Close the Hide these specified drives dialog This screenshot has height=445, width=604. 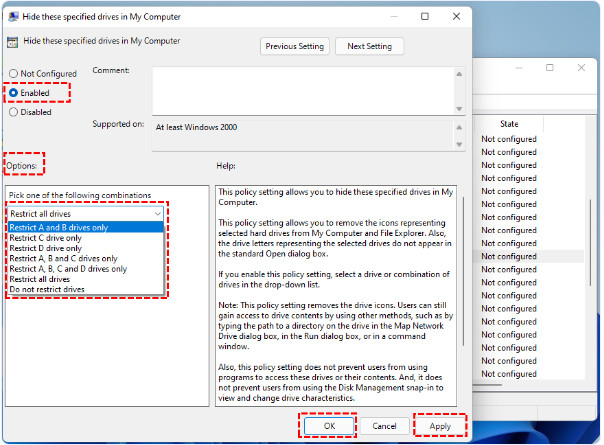tap(456, 16)
